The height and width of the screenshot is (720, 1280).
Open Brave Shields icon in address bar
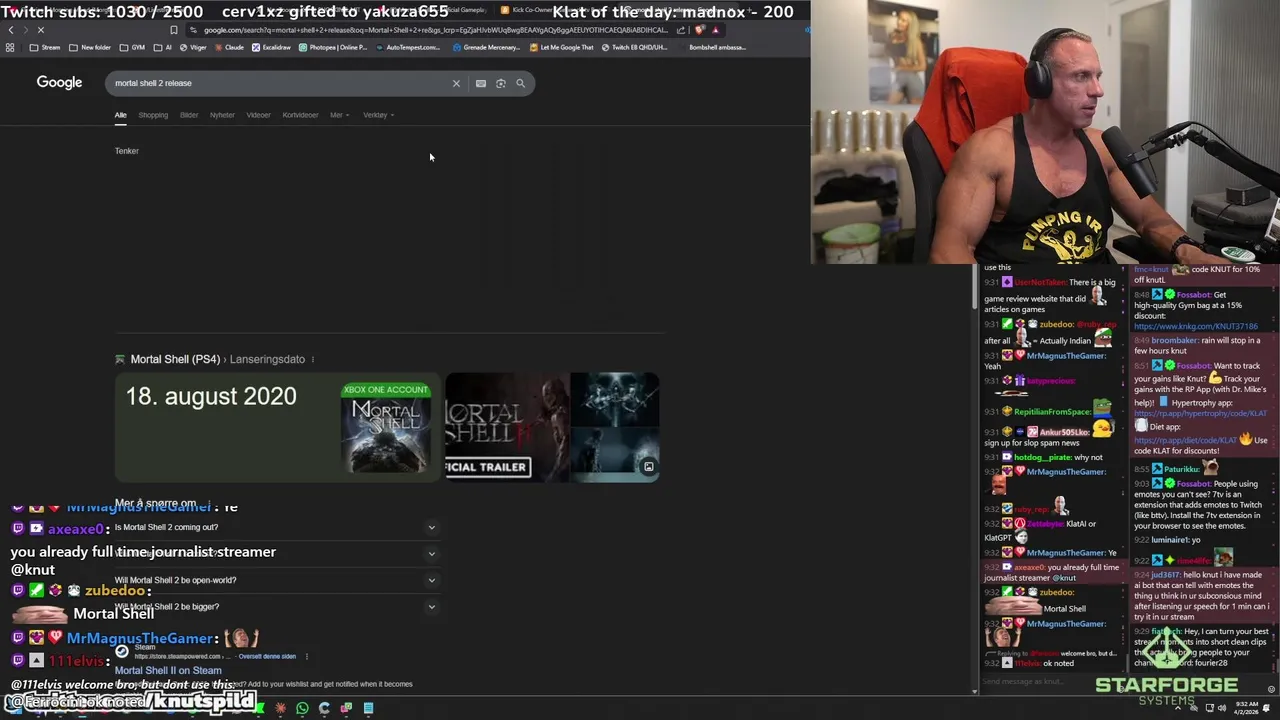click(x=700, y=30)
